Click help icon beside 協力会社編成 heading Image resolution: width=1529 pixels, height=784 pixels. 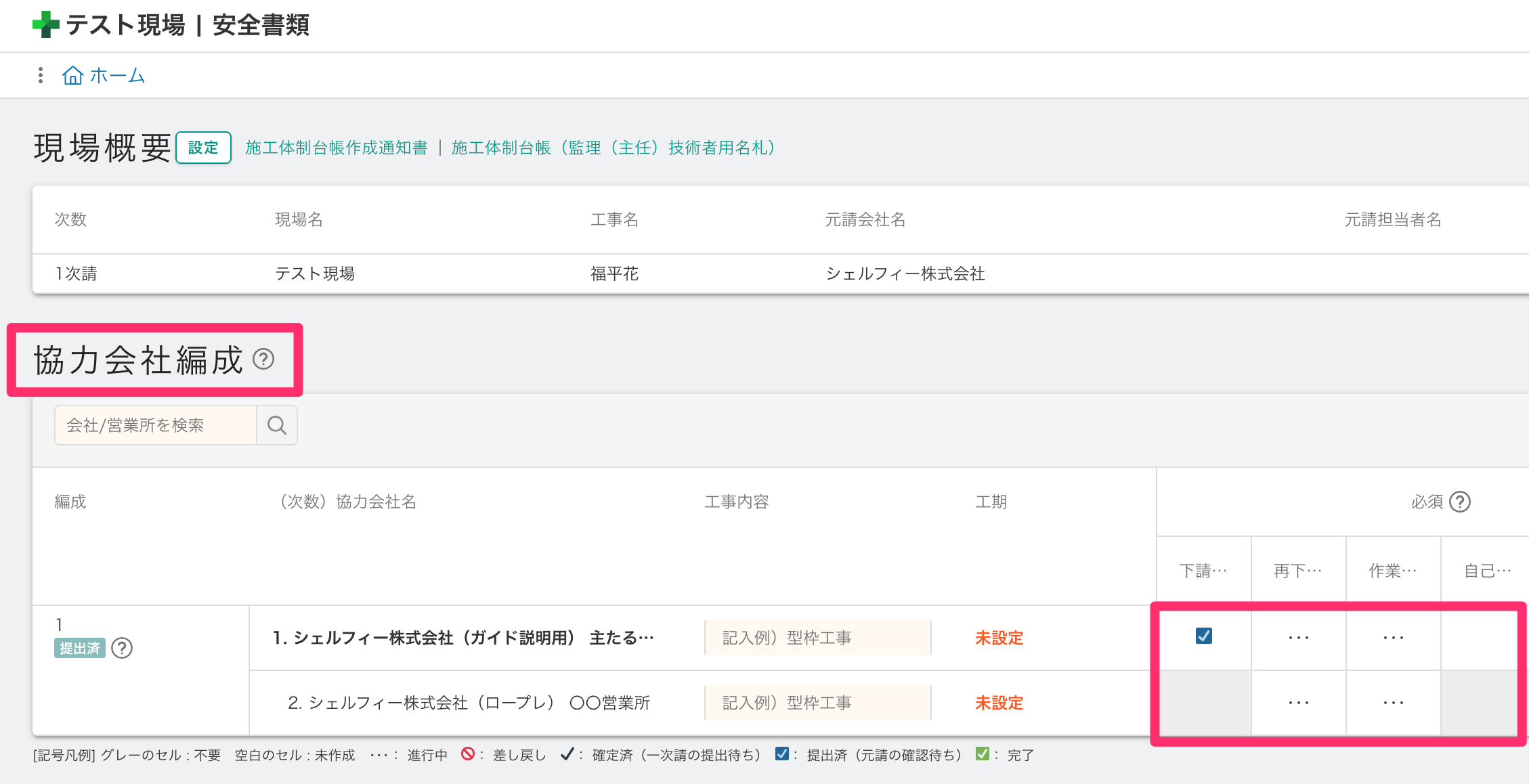click(x=263, y=359)
